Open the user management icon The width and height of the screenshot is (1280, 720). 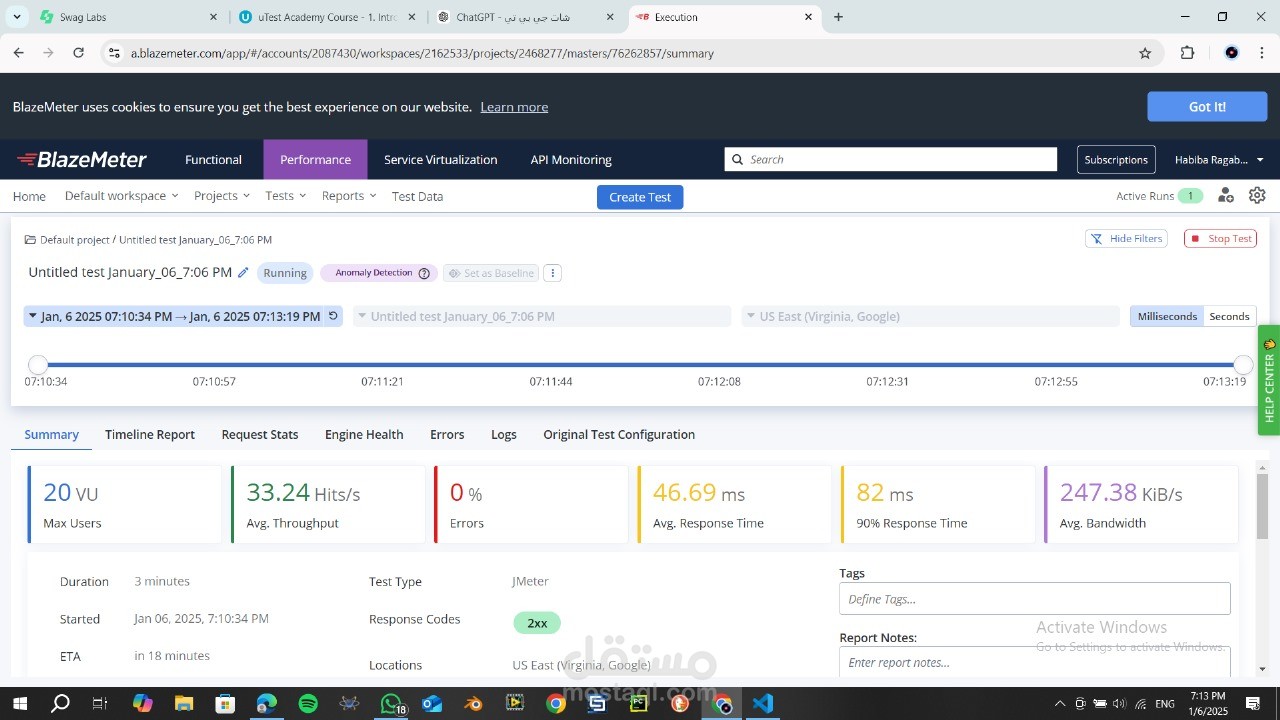(1225, 196)
